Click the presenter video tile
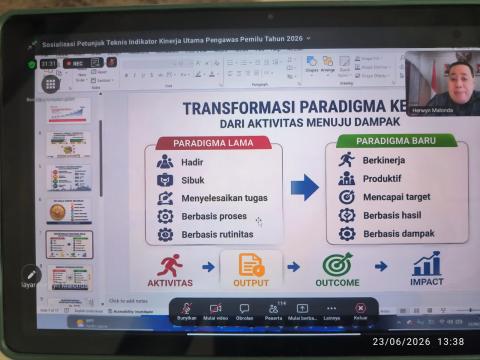 442,83
